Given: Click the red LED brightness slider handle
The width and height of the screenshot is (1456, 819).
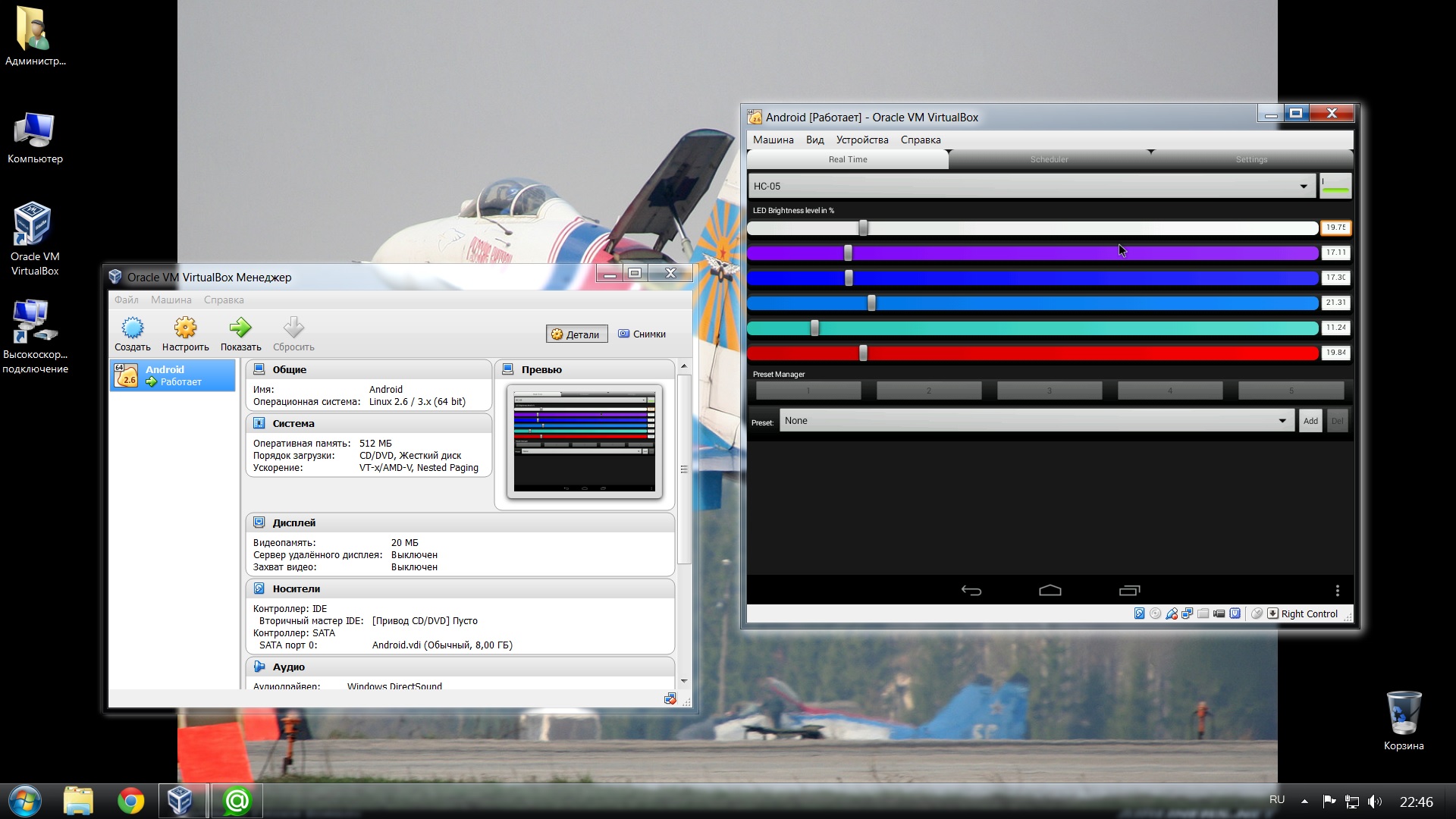Looking at the screenshot, I should point(863,353).
